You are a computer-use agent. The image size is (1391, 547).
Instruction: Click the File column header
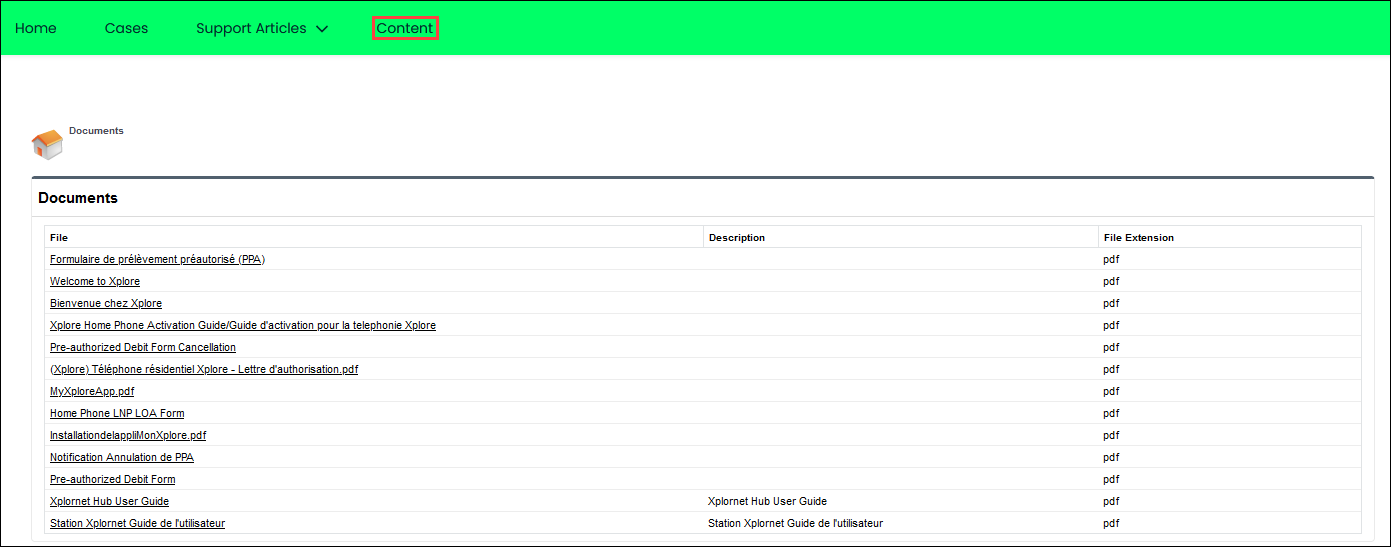coord(59,237)
